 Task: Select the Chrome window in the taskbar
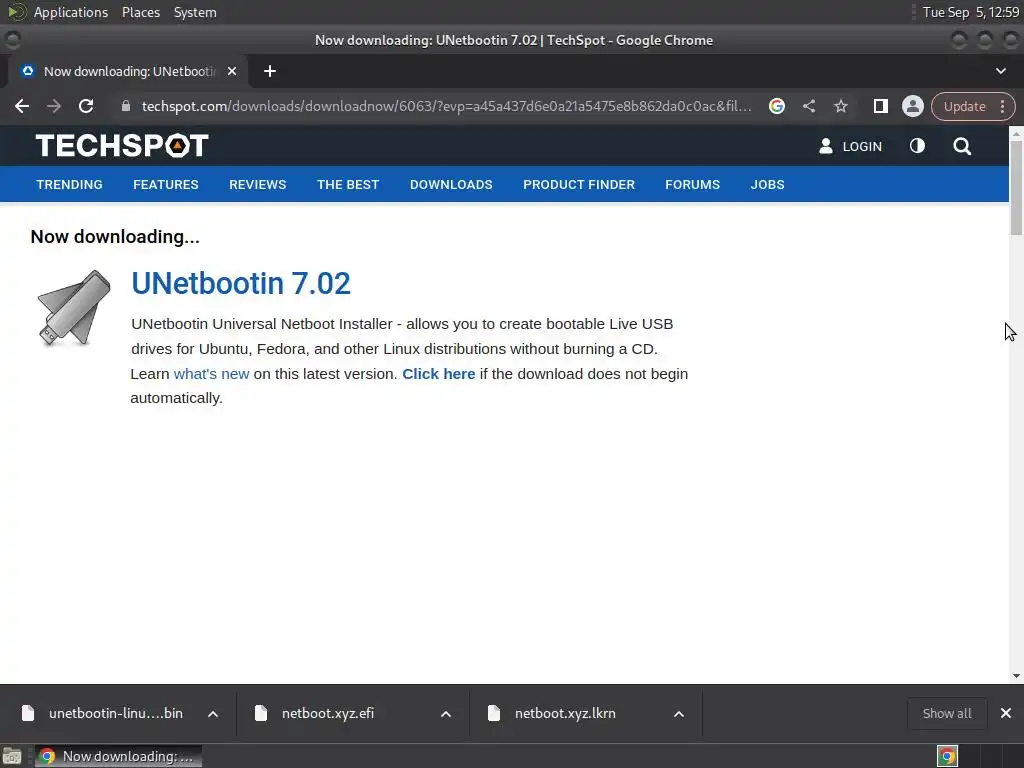pos(119,756)
